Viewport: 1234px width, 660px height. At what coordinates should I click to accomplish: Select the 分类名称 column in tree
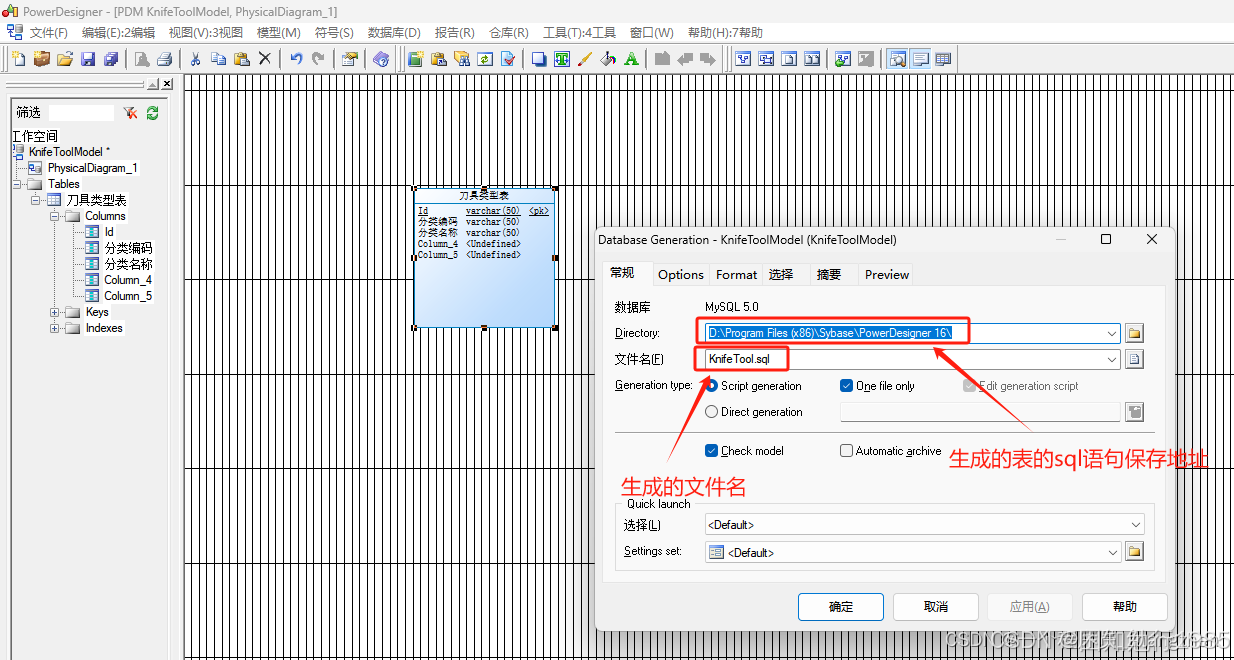pos(128,264)
